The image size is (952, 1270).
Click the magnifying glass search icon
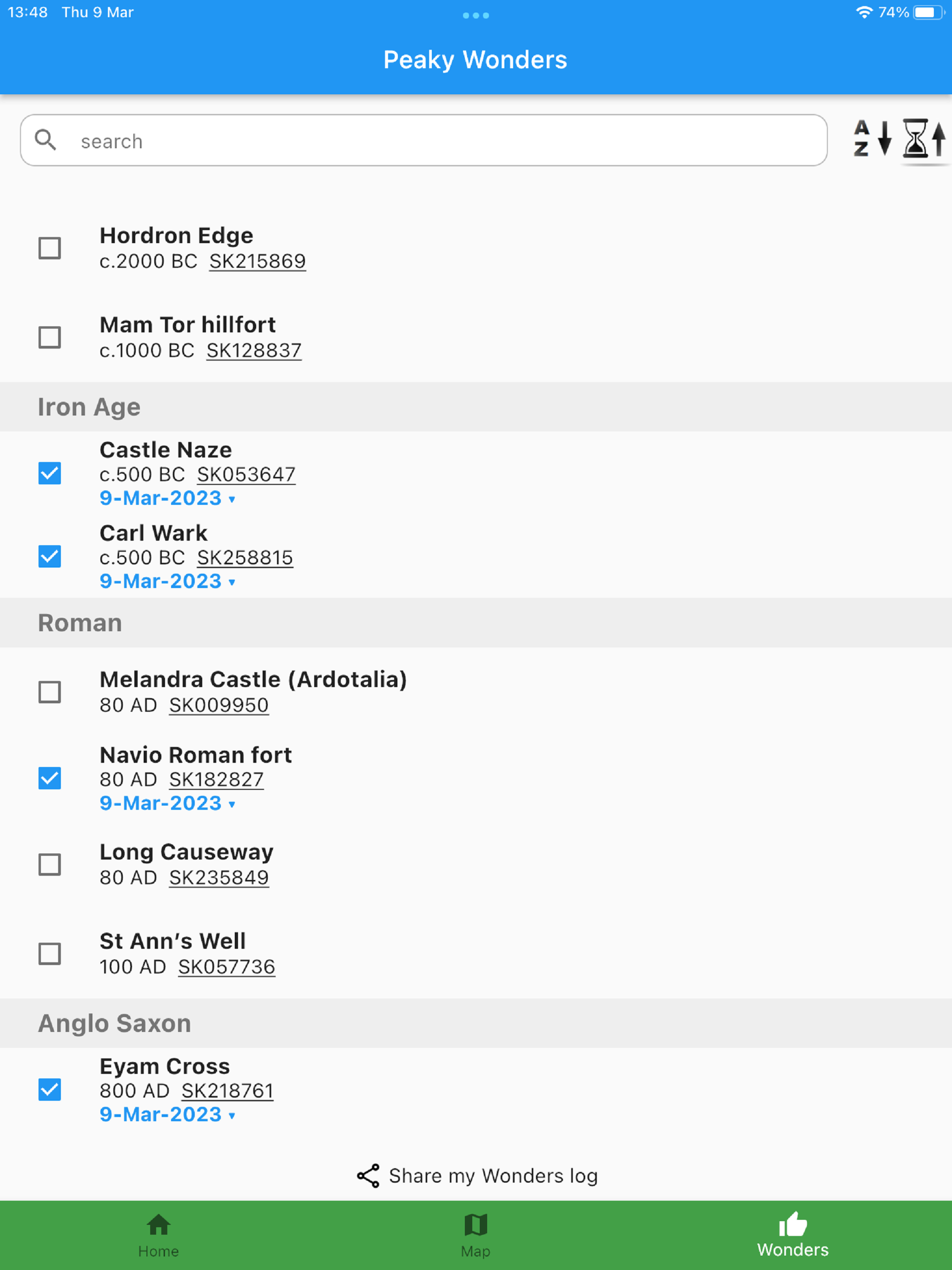click(46, 139)
